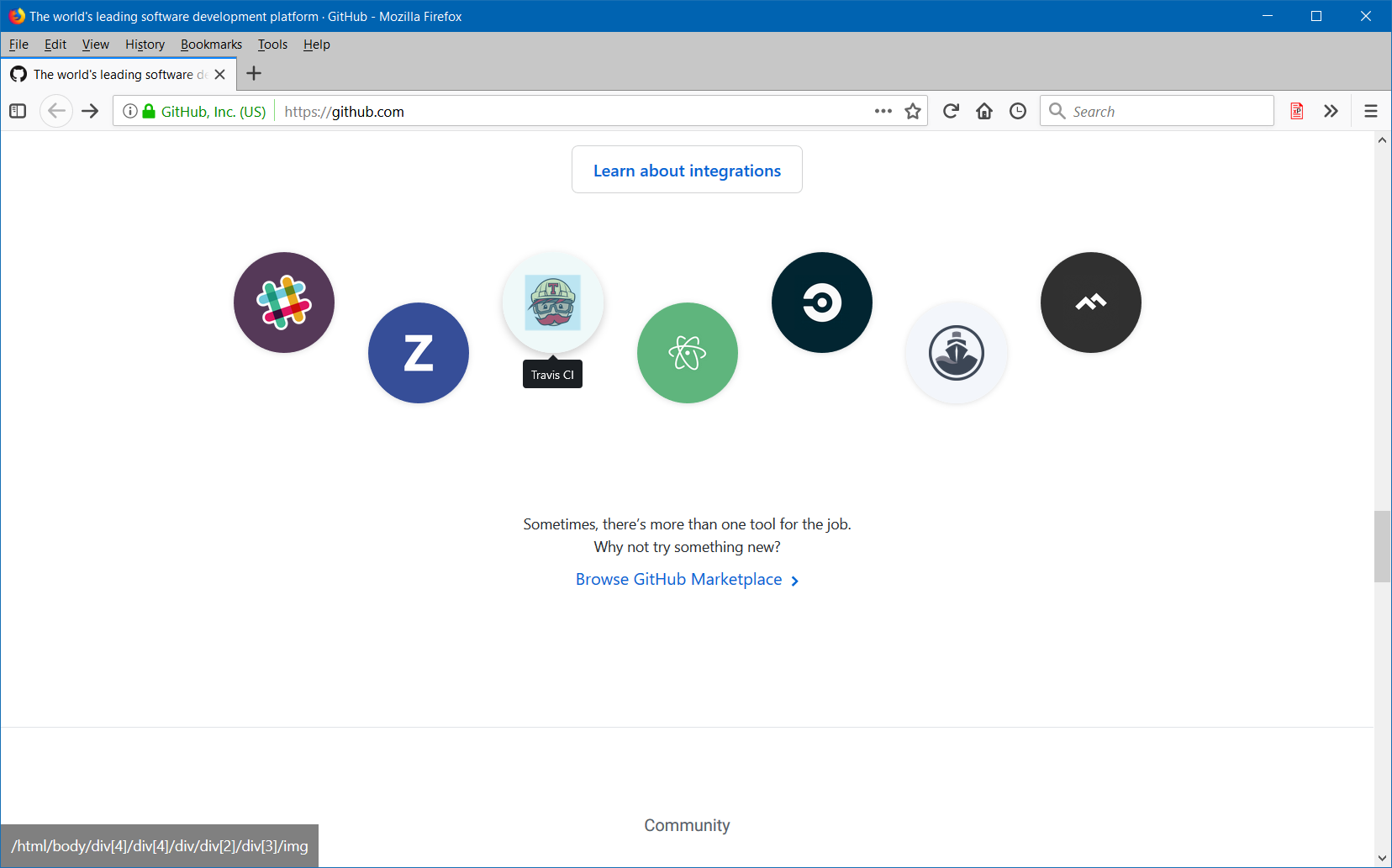Click the red PDF extension icon
Viewport: 1392px width, 868px height.
point(1297,111)
